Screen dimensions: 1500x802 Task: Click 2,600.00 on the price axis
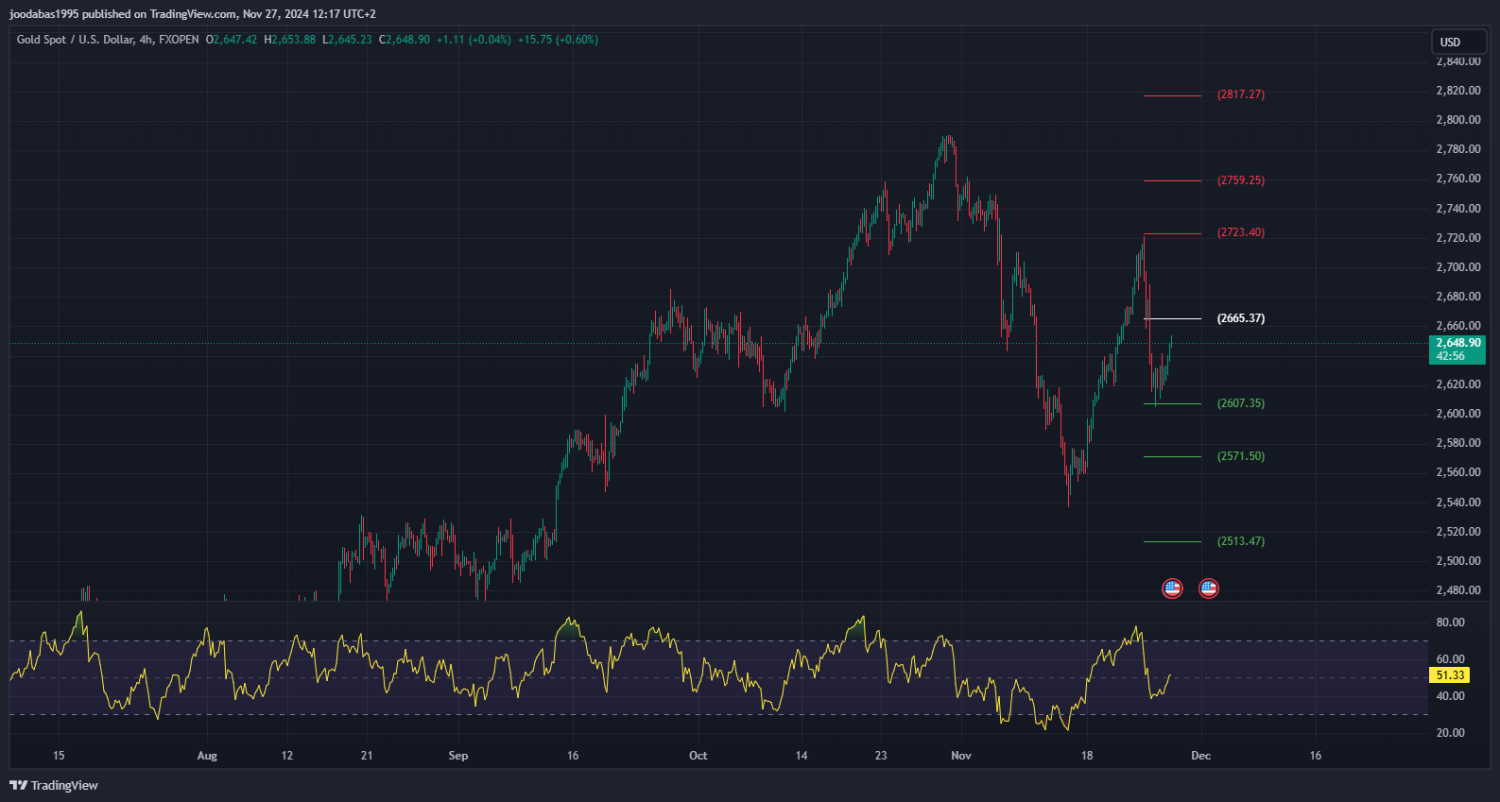click(x=1457, y=413)
